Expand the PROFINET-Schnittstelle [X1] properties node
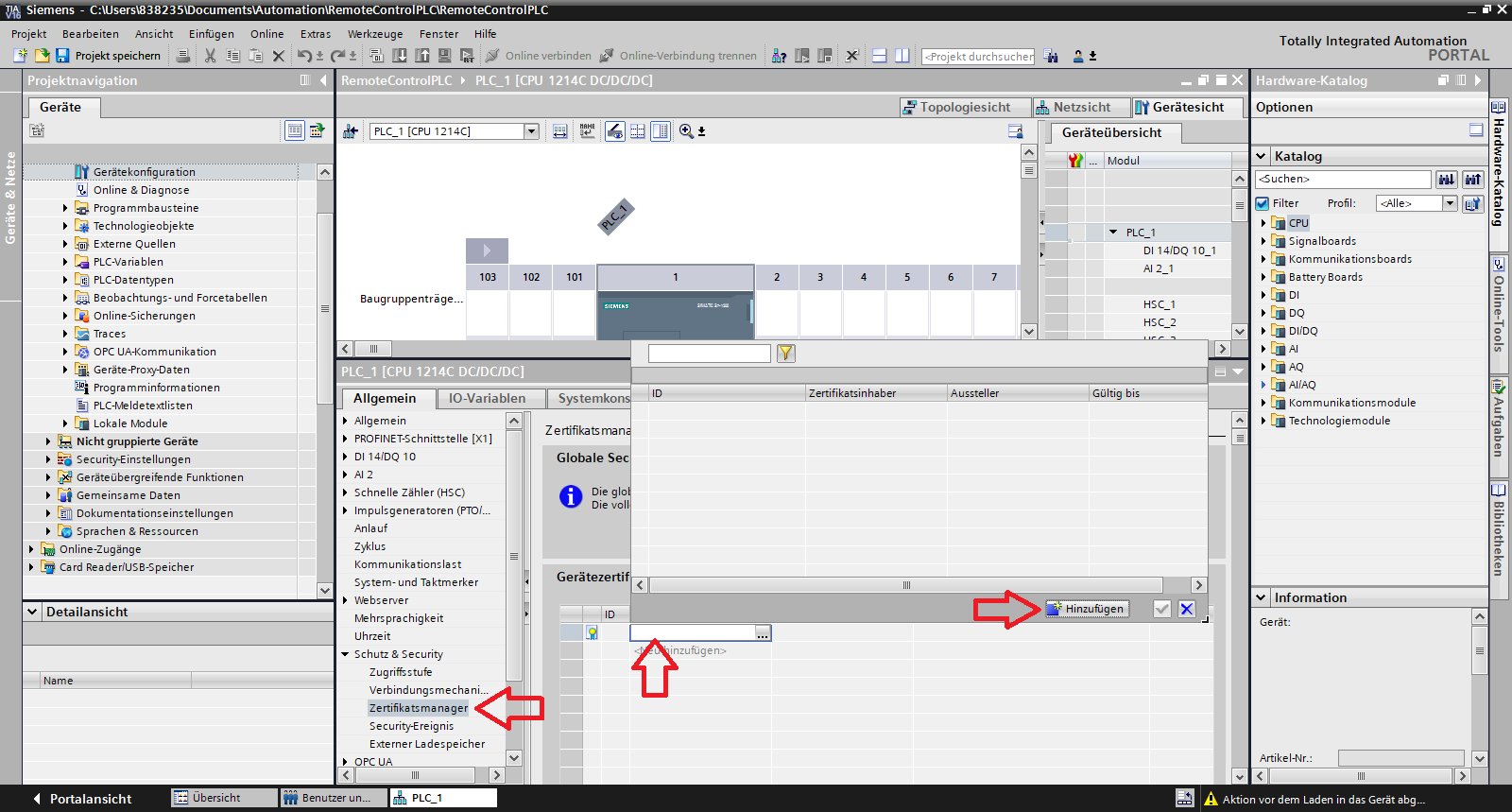 tap(345, 439)
